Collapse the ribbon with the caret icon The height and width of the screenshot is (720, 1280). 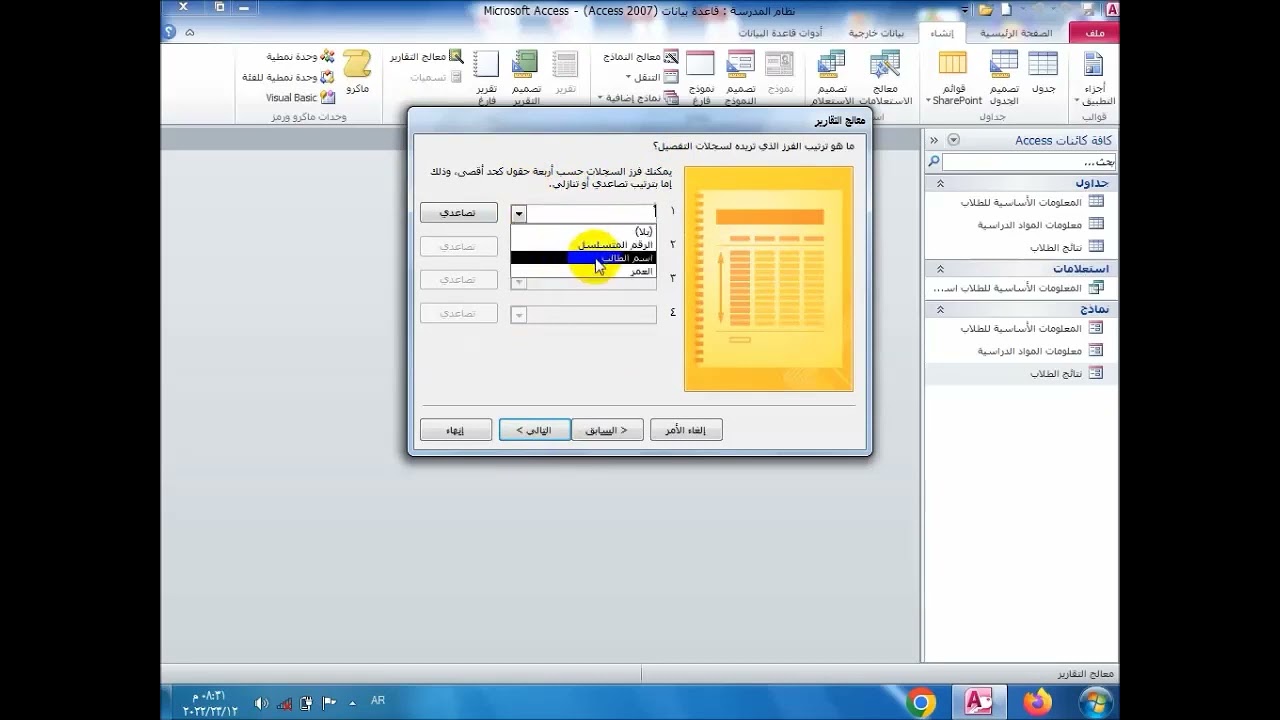(190, 33)
